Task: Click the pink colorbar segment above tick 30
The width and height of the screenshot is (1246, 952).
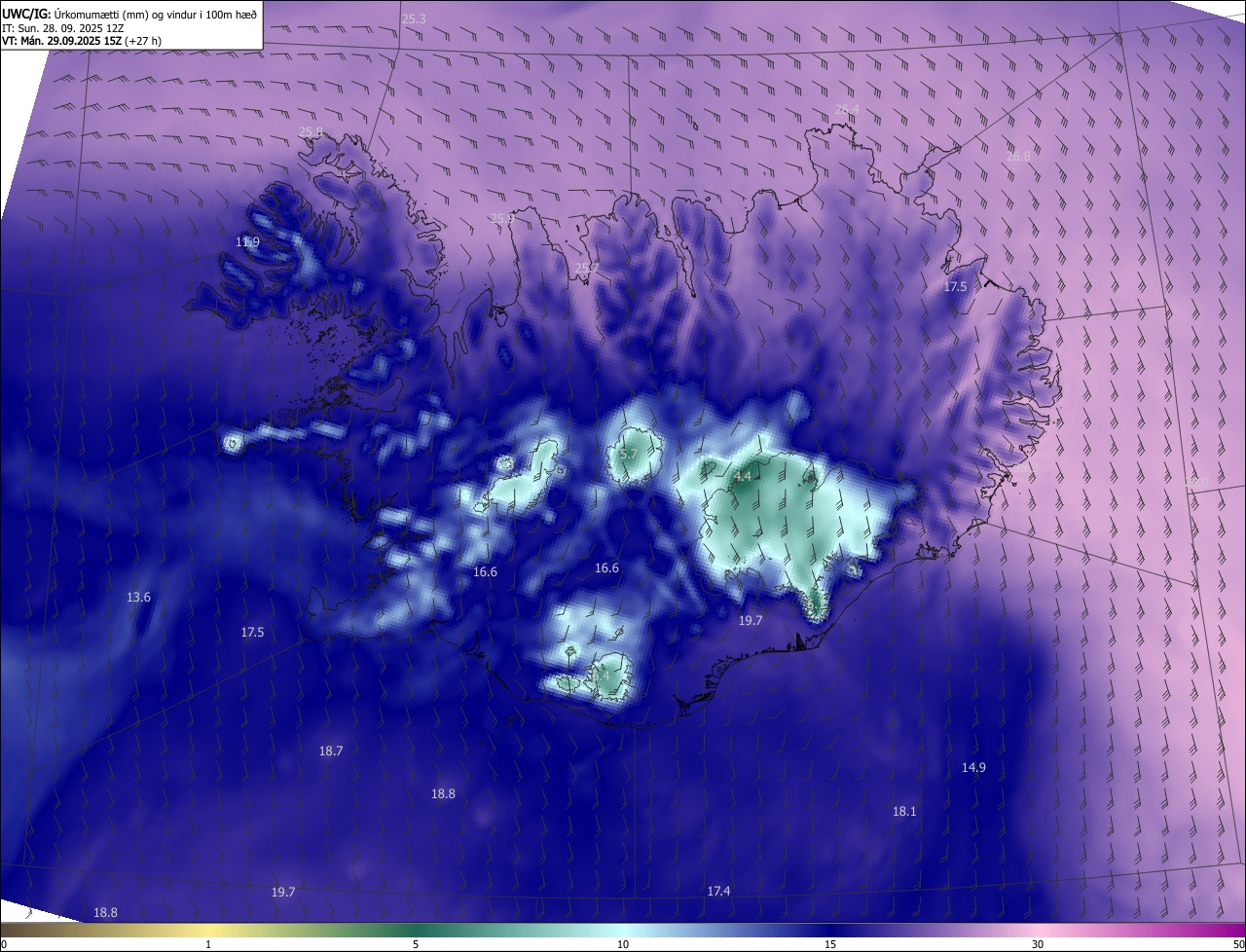Action: click(x=1038, y=930)
